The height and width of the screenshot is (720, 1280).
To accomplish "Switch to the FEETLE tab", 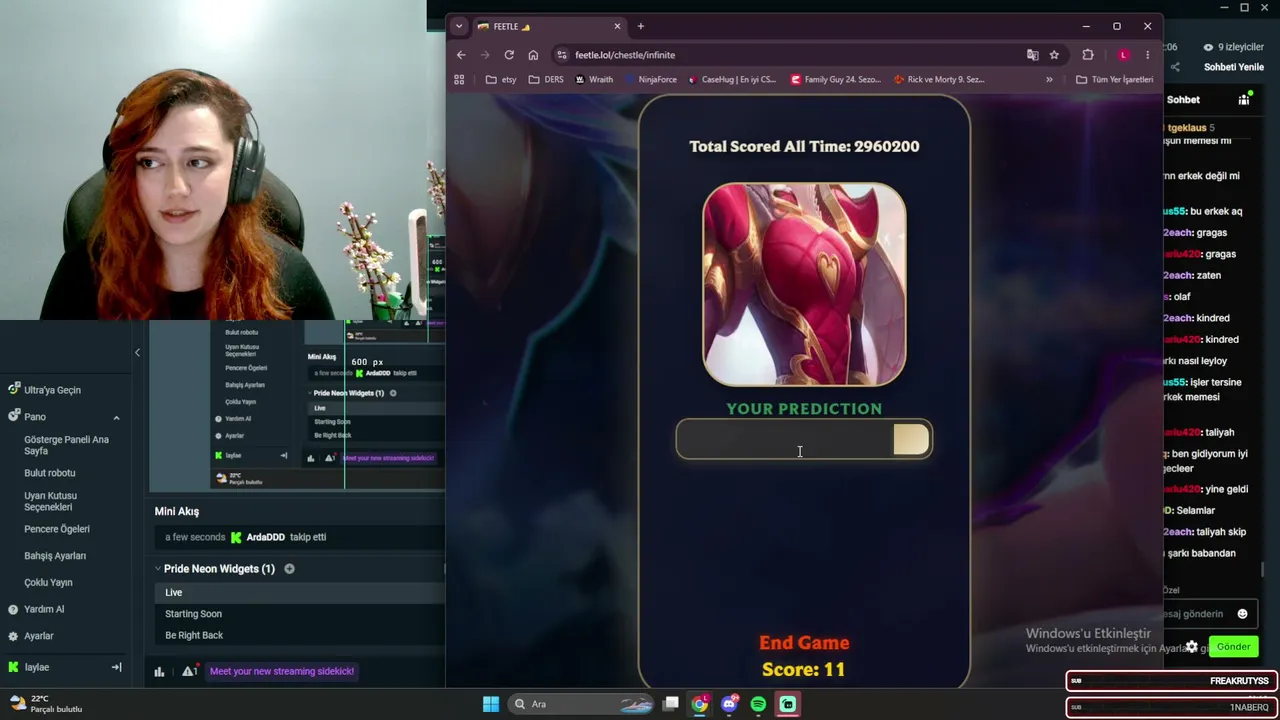I will [547, 26].
